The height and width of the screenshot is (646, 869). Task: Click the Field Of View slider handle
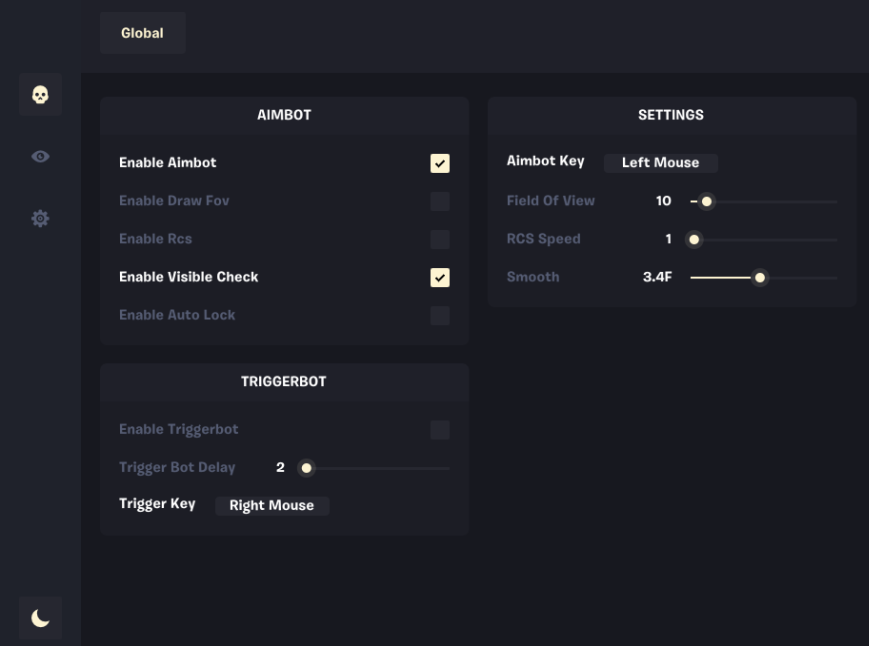(707, 202)
